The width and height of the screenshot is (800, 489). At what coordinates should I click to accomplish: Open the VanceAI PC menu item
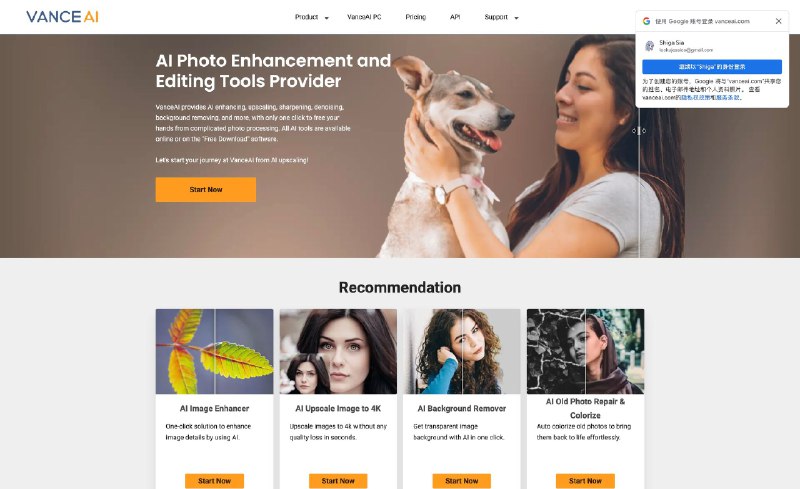tap(364, 17)
